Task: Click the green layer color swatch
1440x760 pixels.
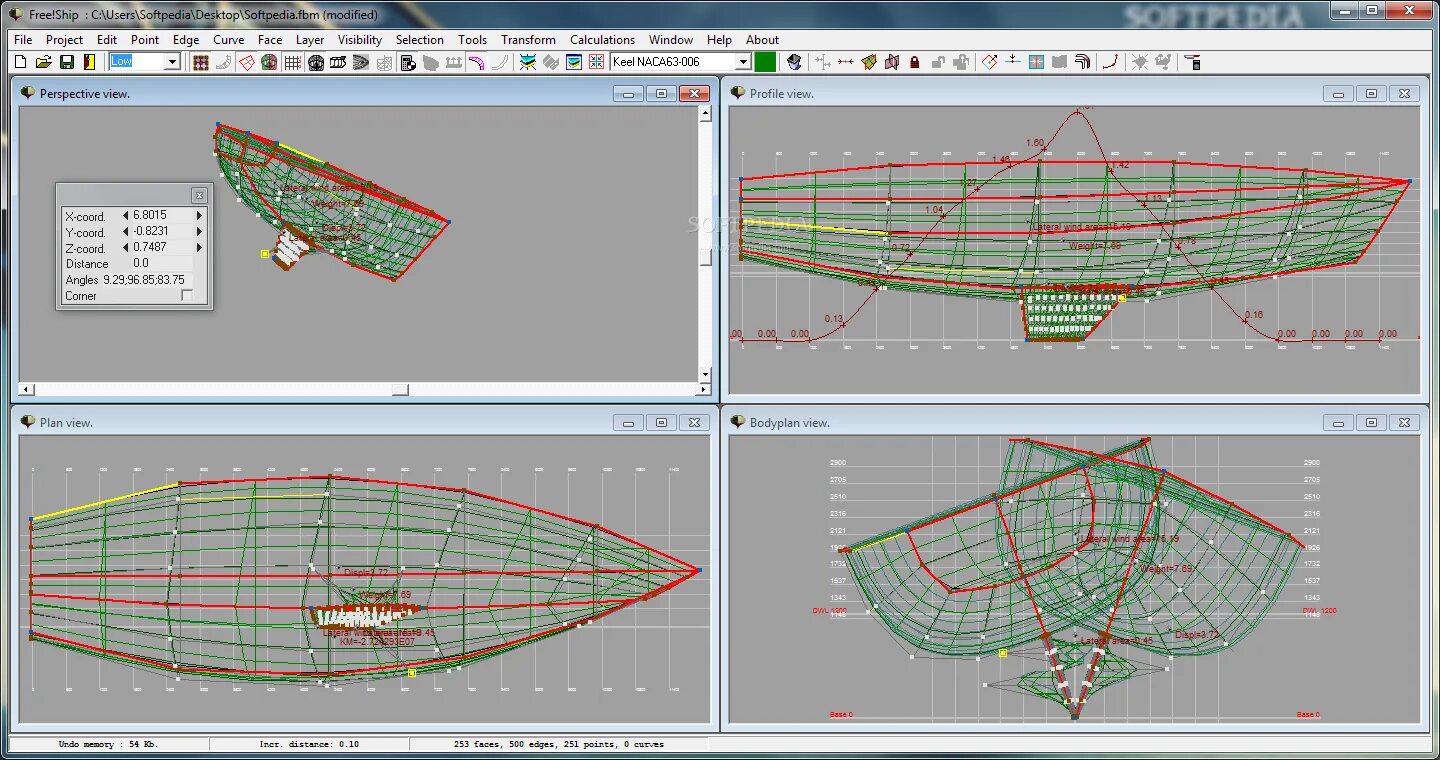Action: [764, 61]
